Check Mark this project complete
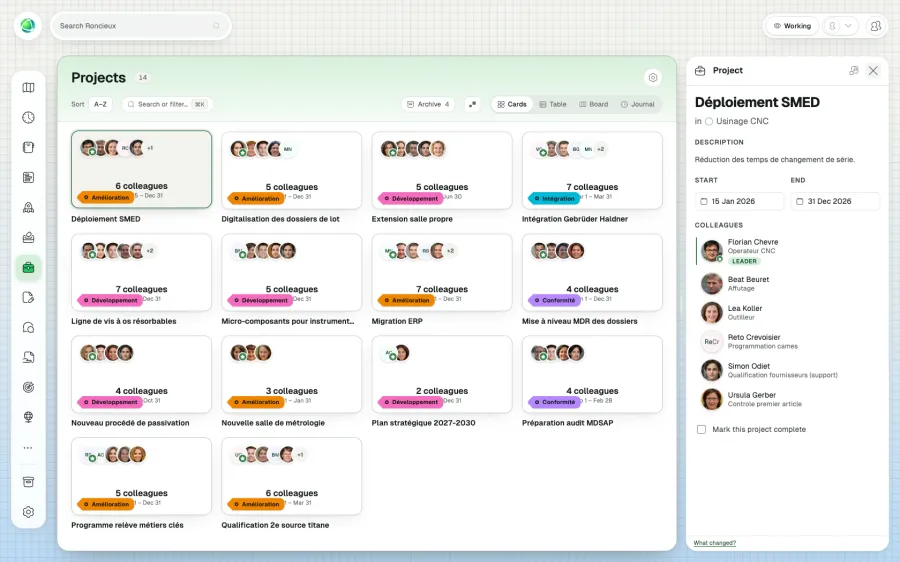The width and height of the screenshot is (900, 562). click(x=701, y=429)
